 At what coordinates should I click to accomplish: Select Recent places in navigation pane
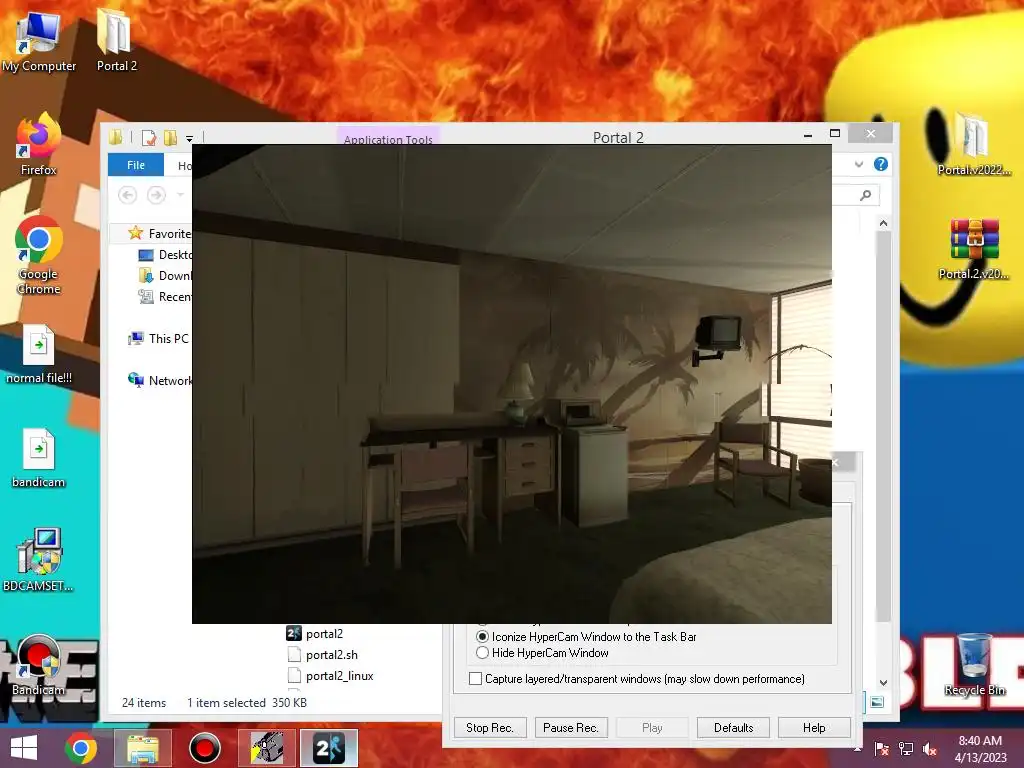point(165,296)
